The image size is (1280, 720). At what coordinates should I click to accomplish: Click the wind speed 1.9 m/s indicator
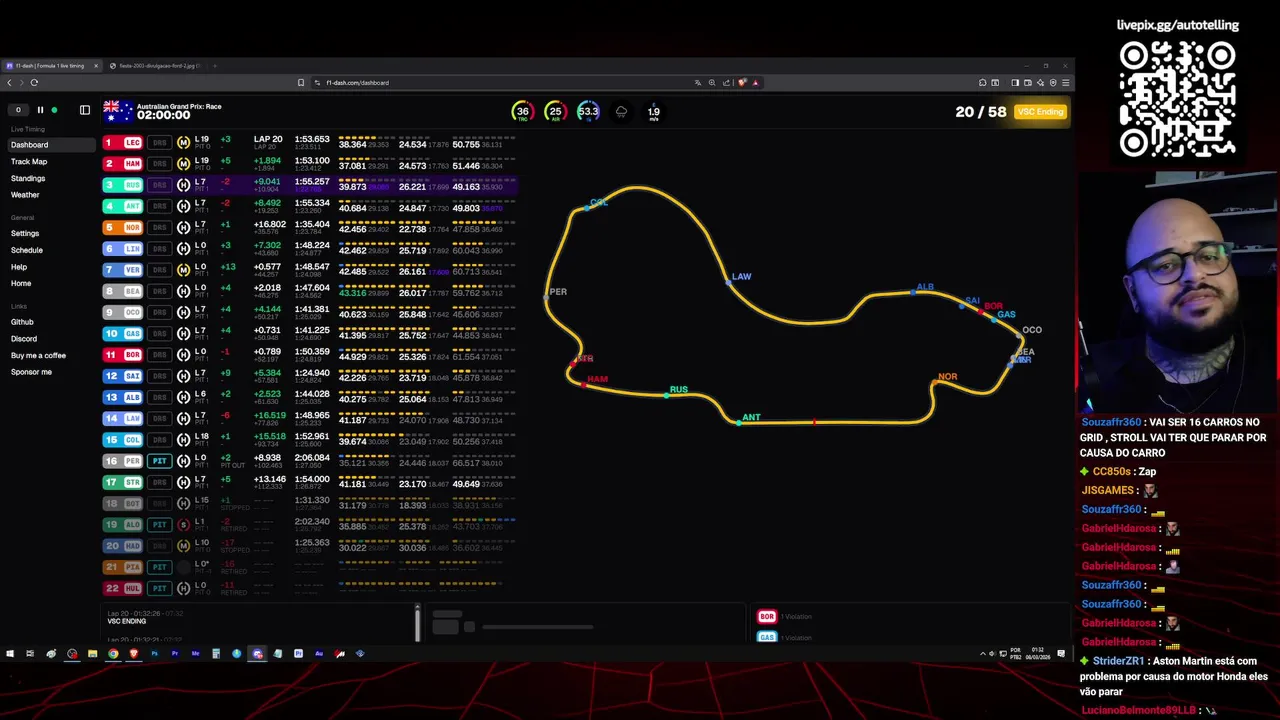[x=653, y=113]
